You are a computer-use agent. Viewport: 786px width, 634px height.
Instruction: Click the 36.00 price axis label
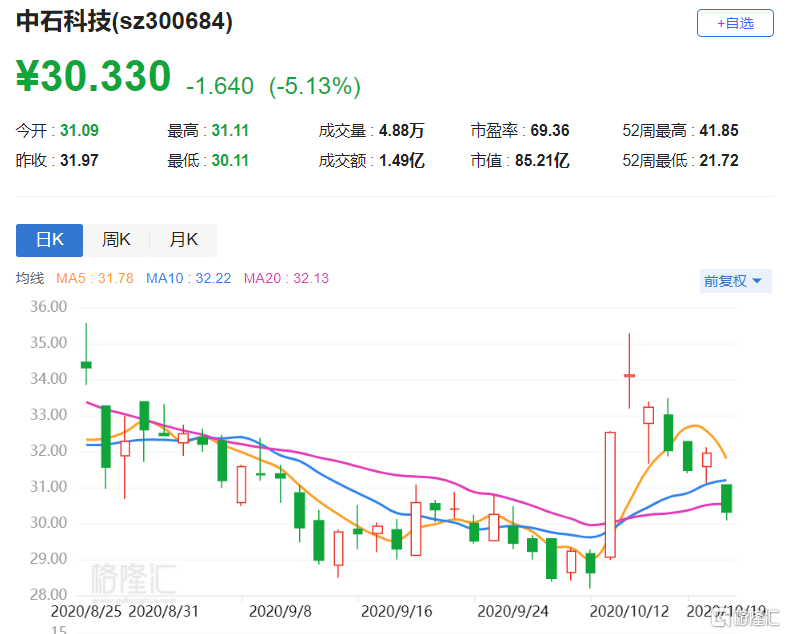click(48, 307)
